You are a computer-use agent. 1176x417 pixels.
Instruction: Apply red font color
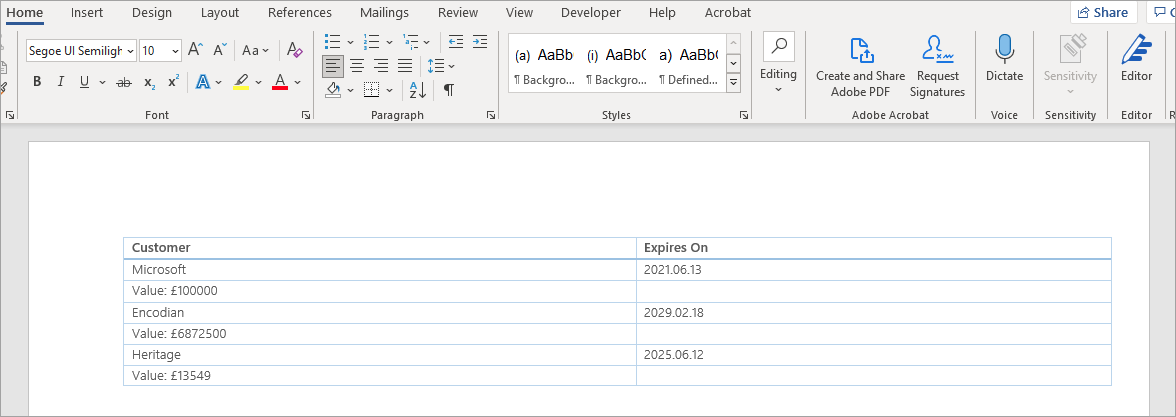[280, 82]
